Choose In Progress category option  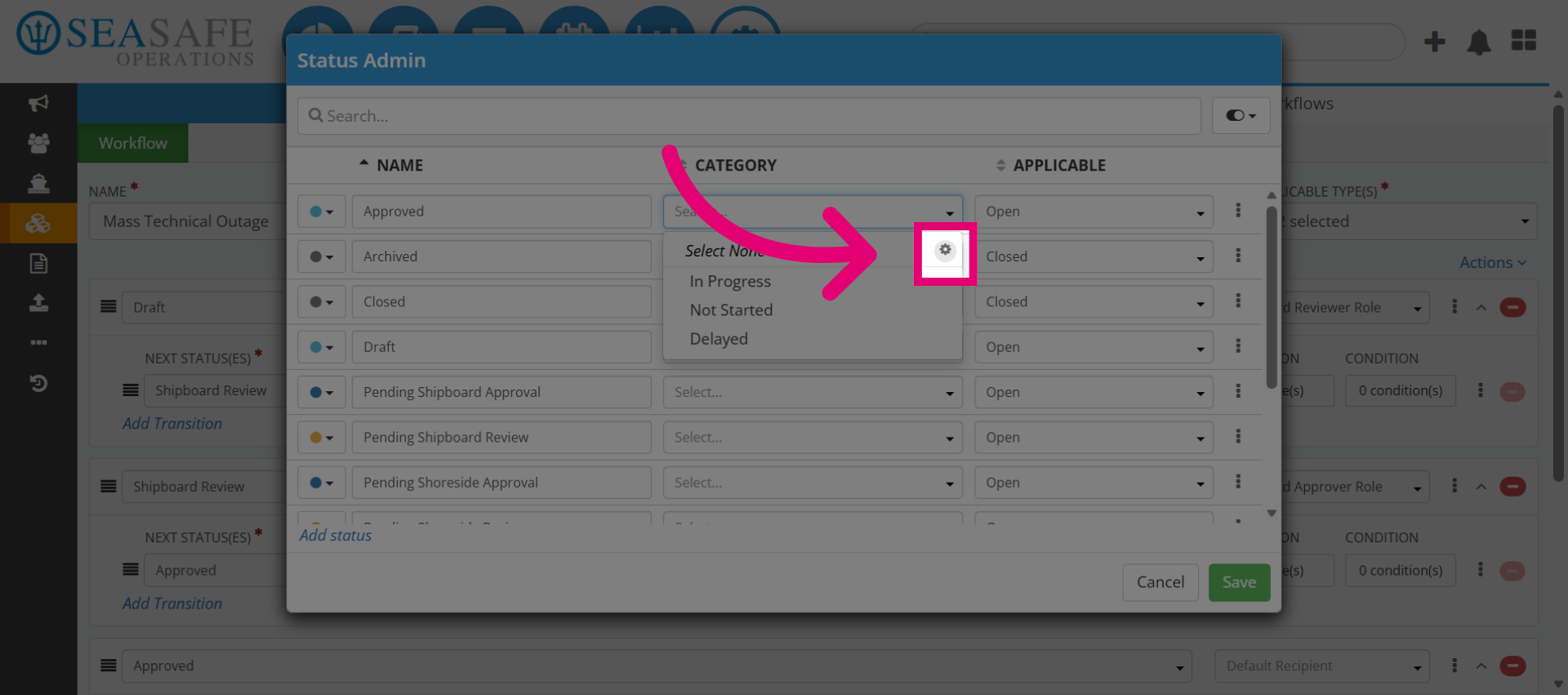click(x=730, y=281)
